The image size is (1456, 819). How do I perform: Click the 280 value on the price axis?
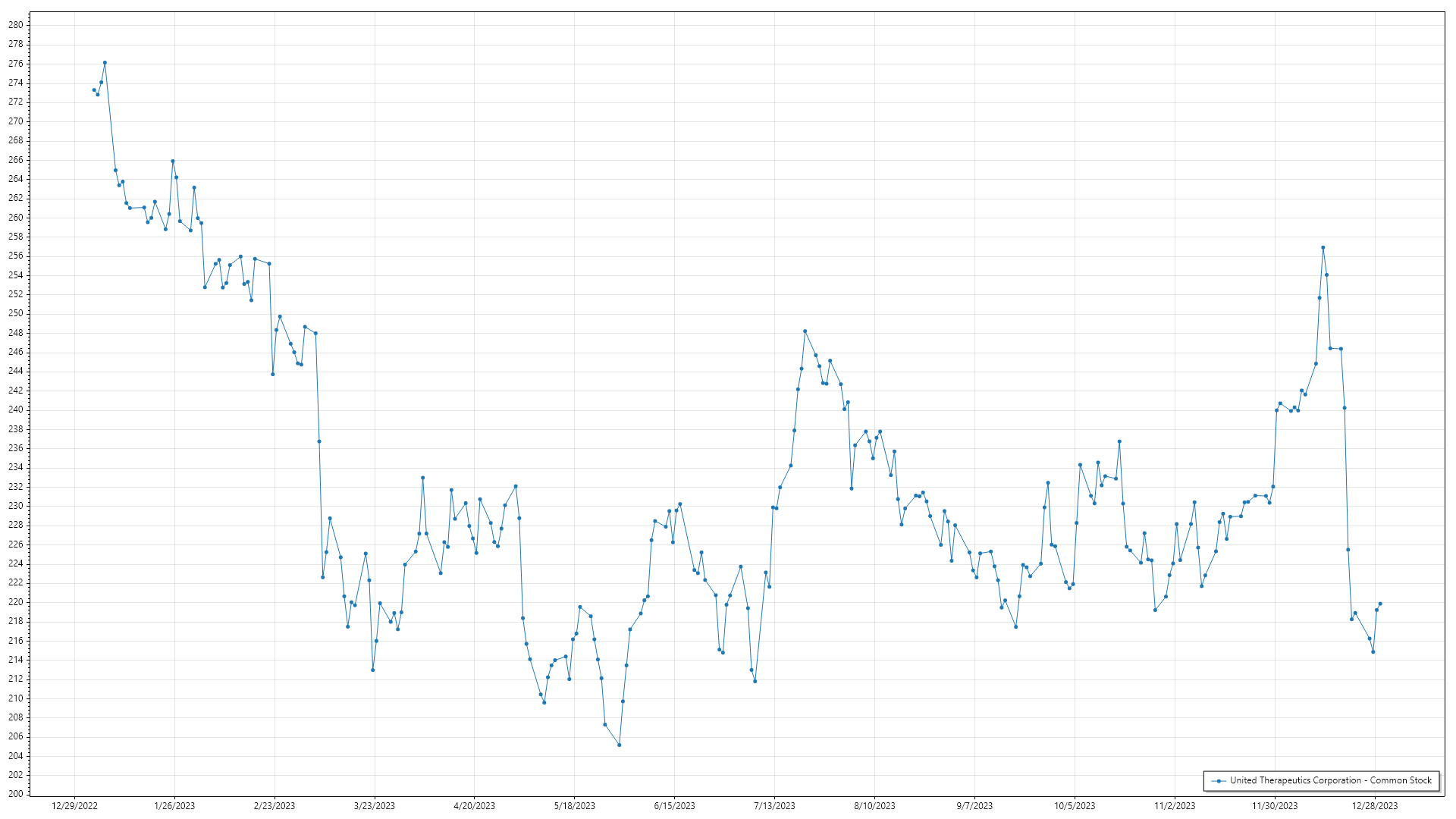(16, 25)
